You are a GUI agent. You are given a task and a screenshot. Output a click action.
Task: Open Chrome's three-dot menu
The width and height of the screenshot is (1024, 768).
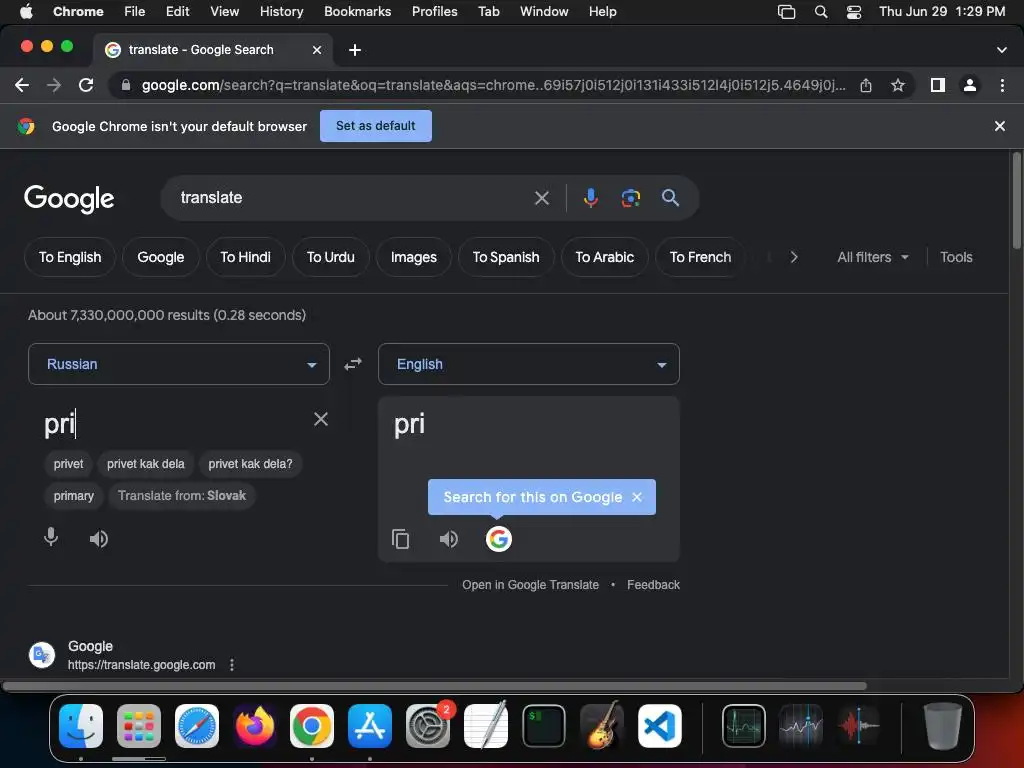pos(1002,85)
